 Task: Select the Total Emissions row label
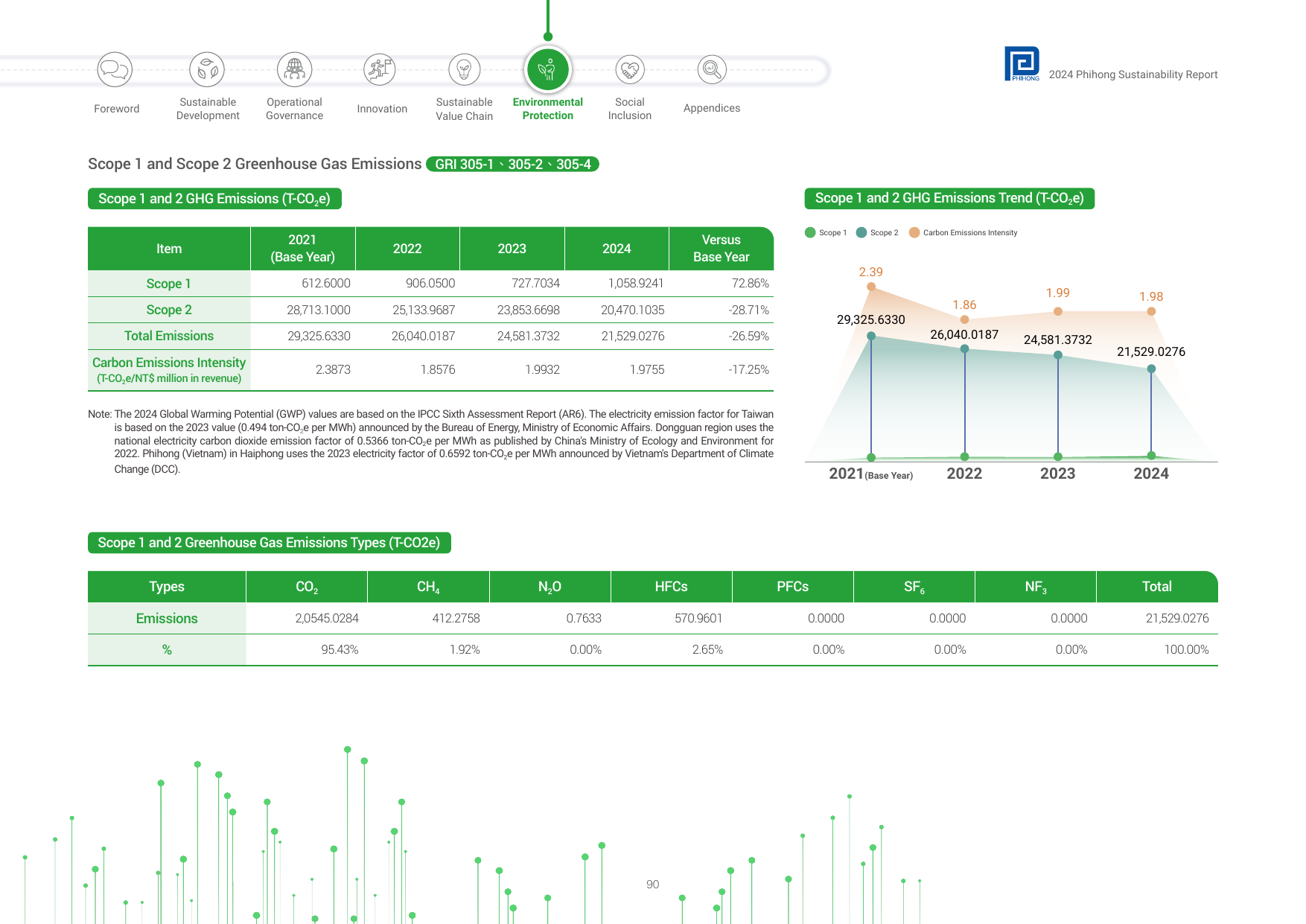[x=169, y=336]
